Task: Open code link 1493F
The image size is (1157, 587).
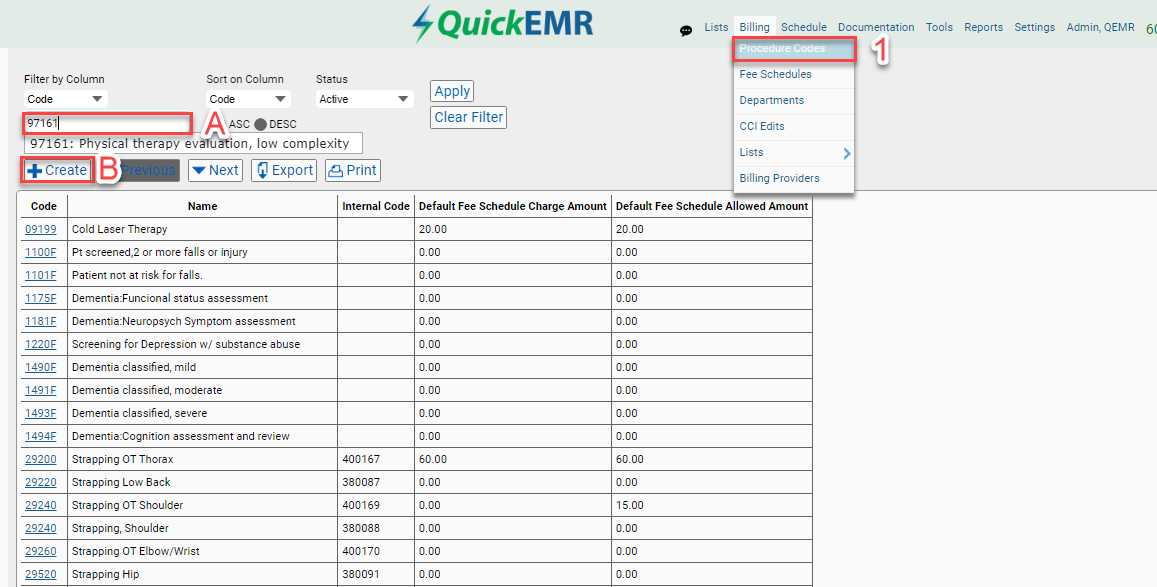Action: (x=41, y=413)
